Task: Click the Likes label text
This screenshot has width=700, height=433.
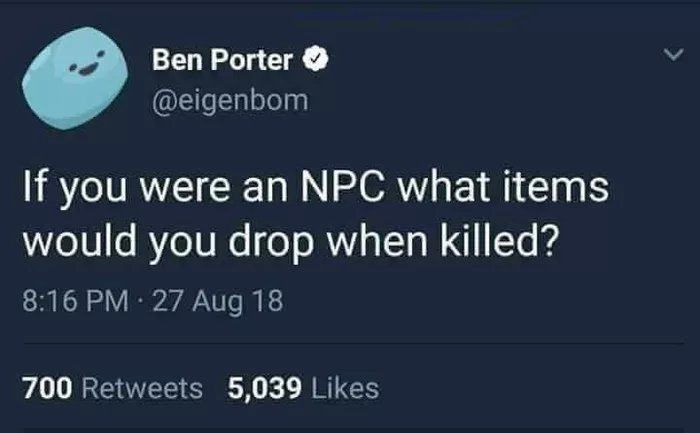Action: click(x=345, y=388)
